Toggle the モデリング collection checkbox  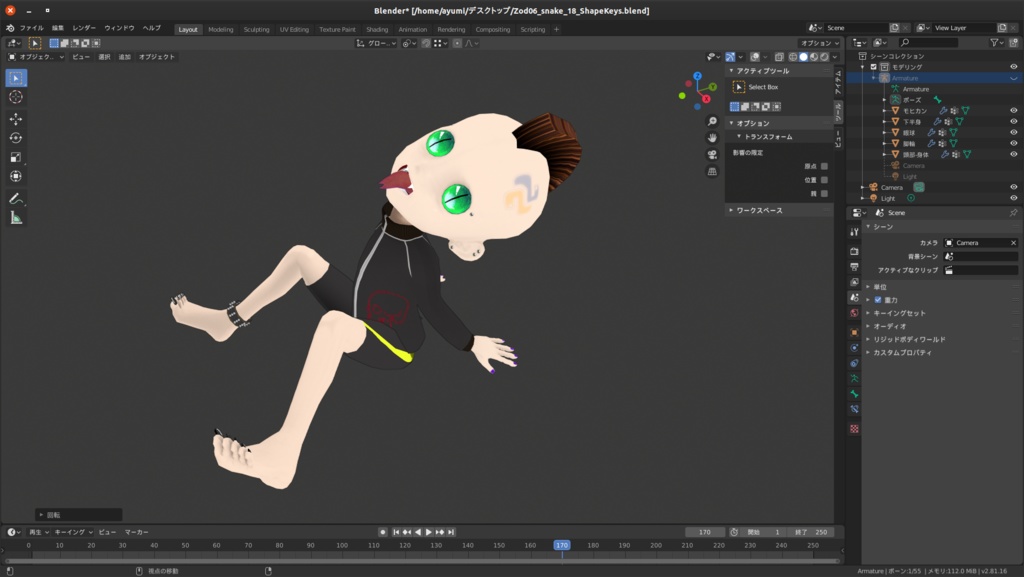tap(873, 66)
